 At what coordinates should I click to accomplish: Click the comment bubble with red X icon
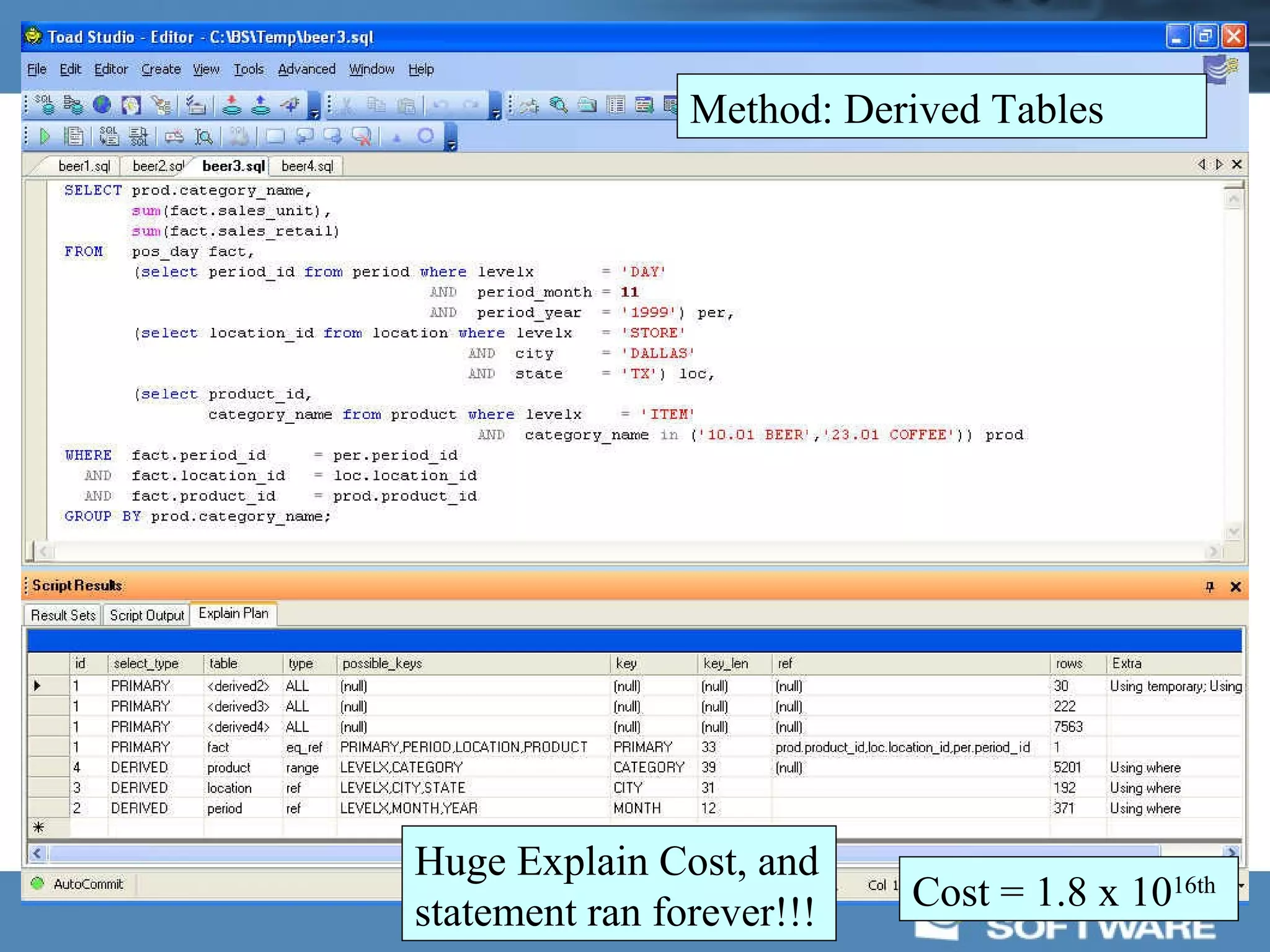(362, 136)
